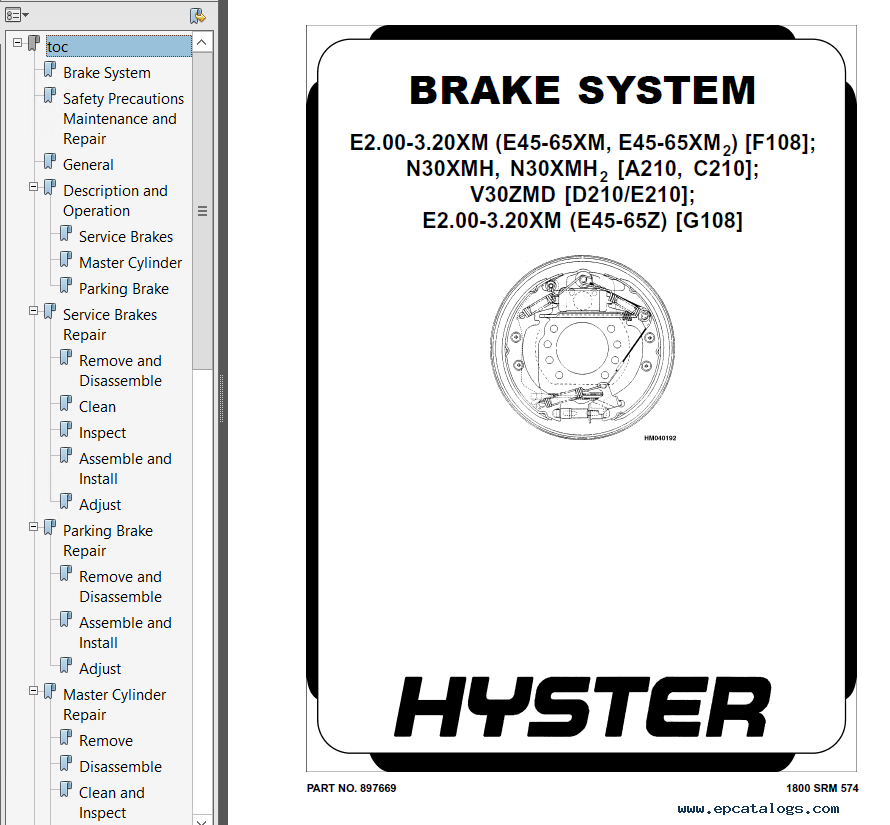Click bookmarks panel scroll down arrow
890x825 pixels.
(x=202, y=820)
